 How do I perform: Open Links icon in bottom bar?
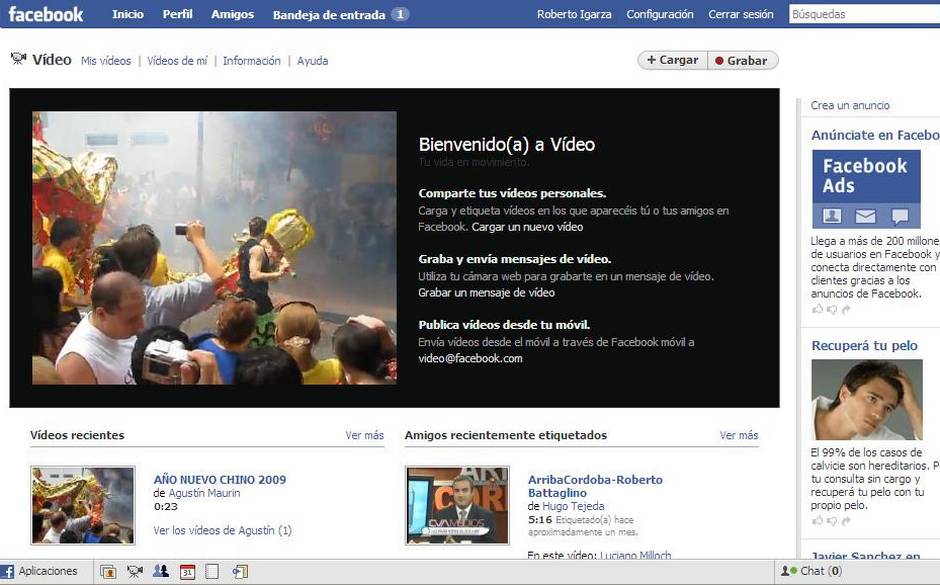tap(240, 571)
